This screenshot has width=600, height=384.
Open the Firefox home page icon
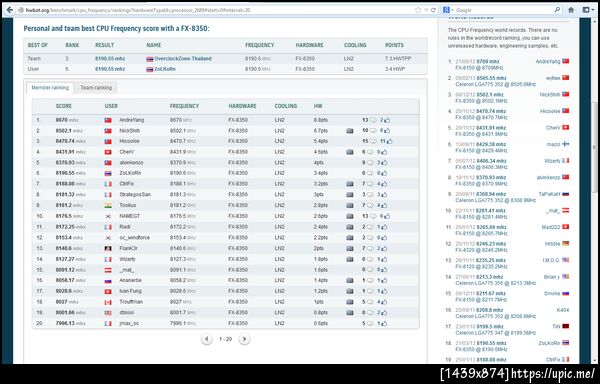tap(571, 10)
